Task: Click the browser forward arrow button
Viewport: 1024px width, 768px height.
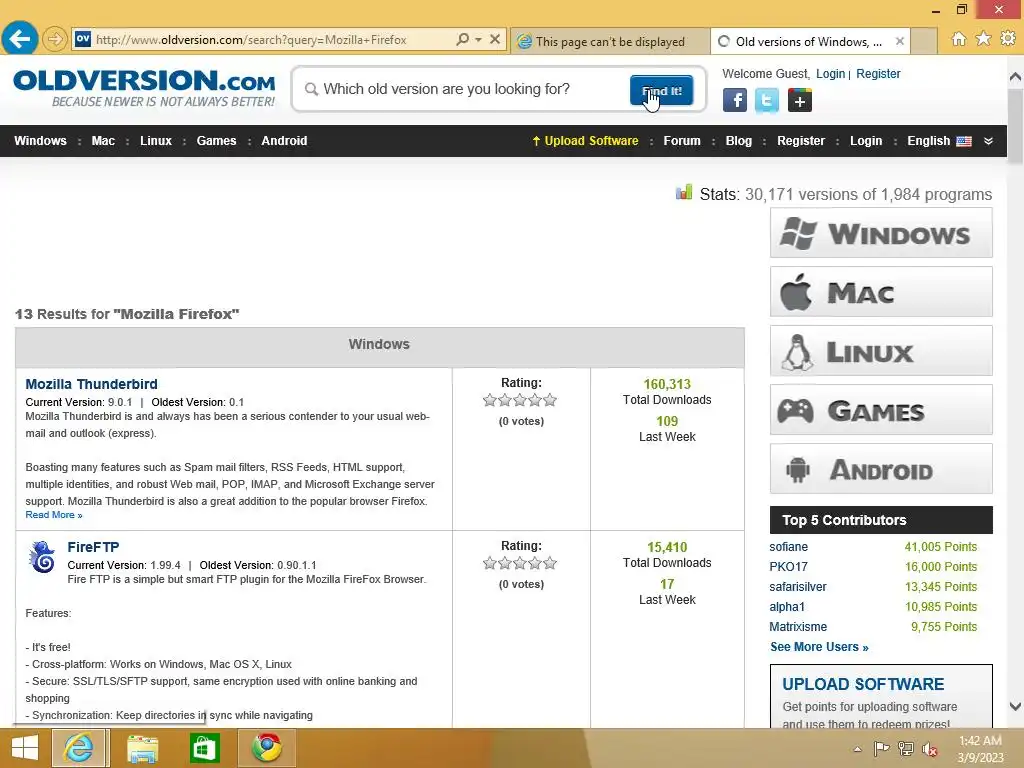Action: tap(56, 39)
